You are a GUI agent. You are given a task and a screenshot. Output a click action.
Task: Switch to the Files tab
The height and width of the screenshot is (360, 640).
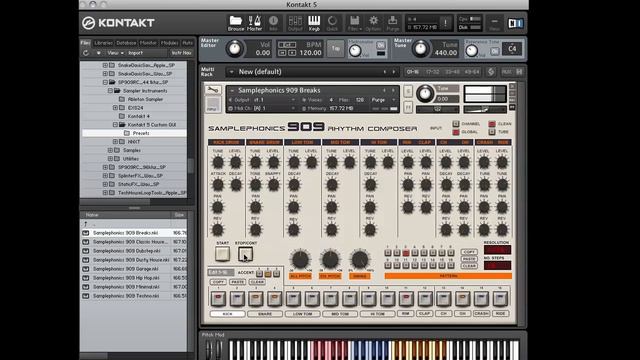click(85, 42)
